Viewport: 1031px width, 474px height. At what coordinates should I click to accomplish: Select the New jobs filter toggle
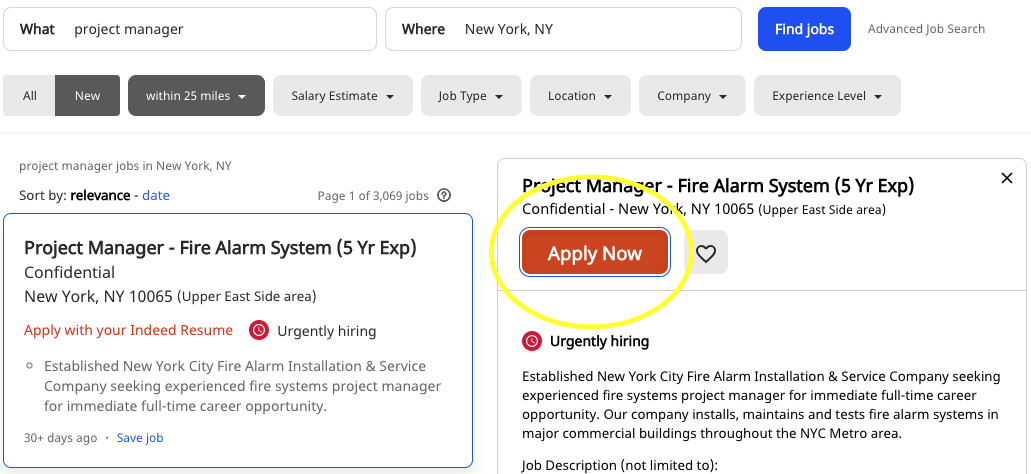point(87,95)
